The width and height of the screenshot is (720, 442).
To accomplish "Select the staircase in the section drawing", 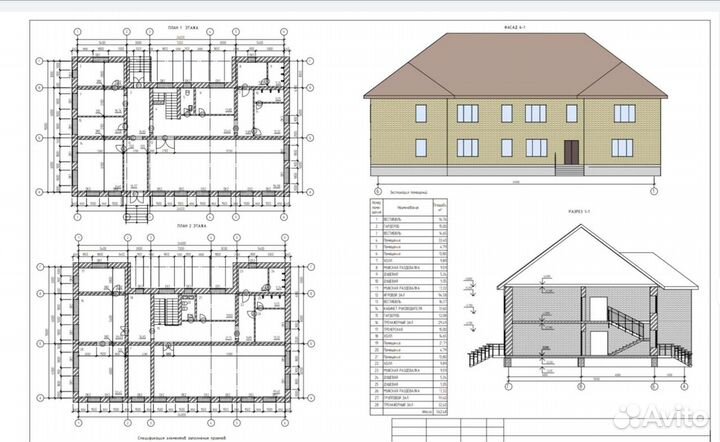I will (x=629, y=330).
